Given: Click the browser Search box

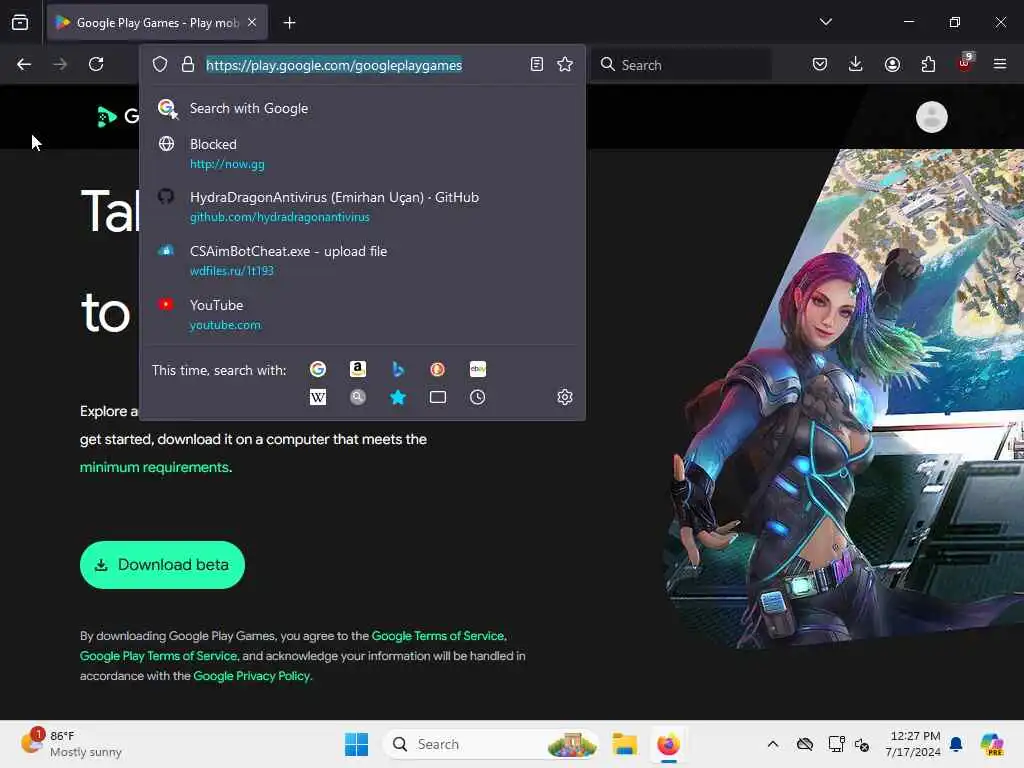Looking at the screenshot, I should [x=681, y=65].
